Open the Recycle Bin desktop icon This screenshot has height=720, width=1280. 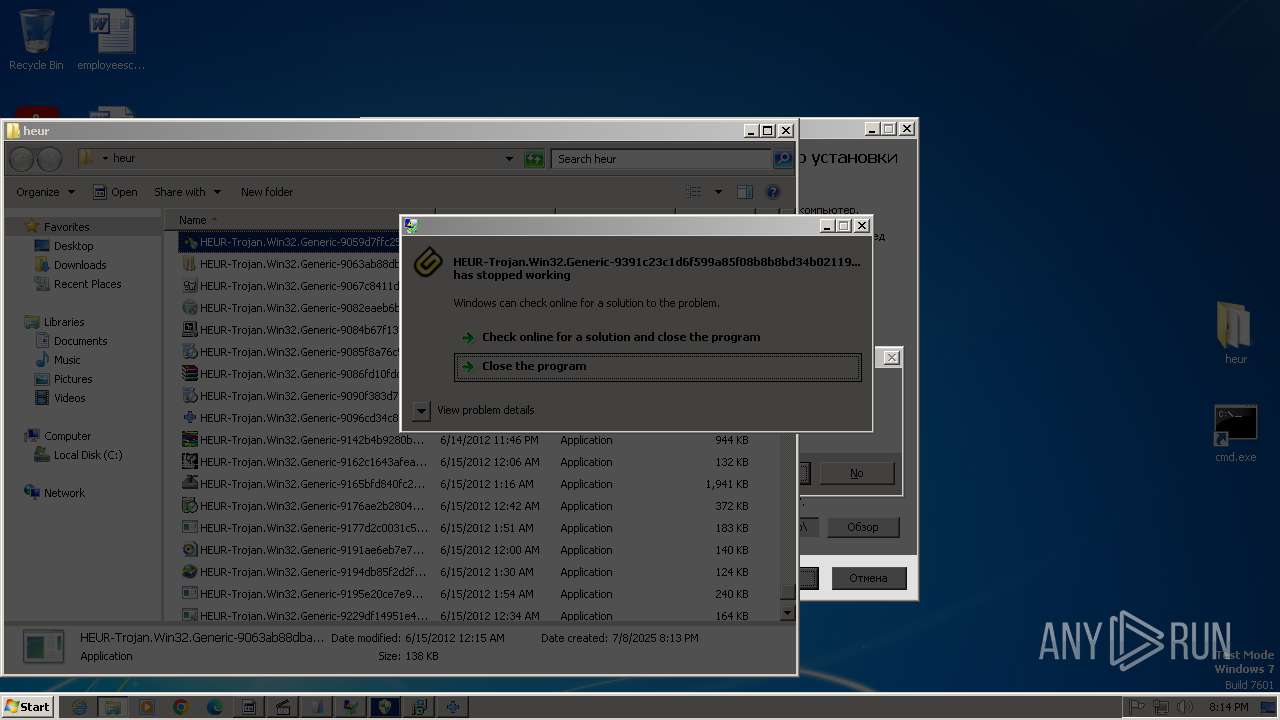36,40
